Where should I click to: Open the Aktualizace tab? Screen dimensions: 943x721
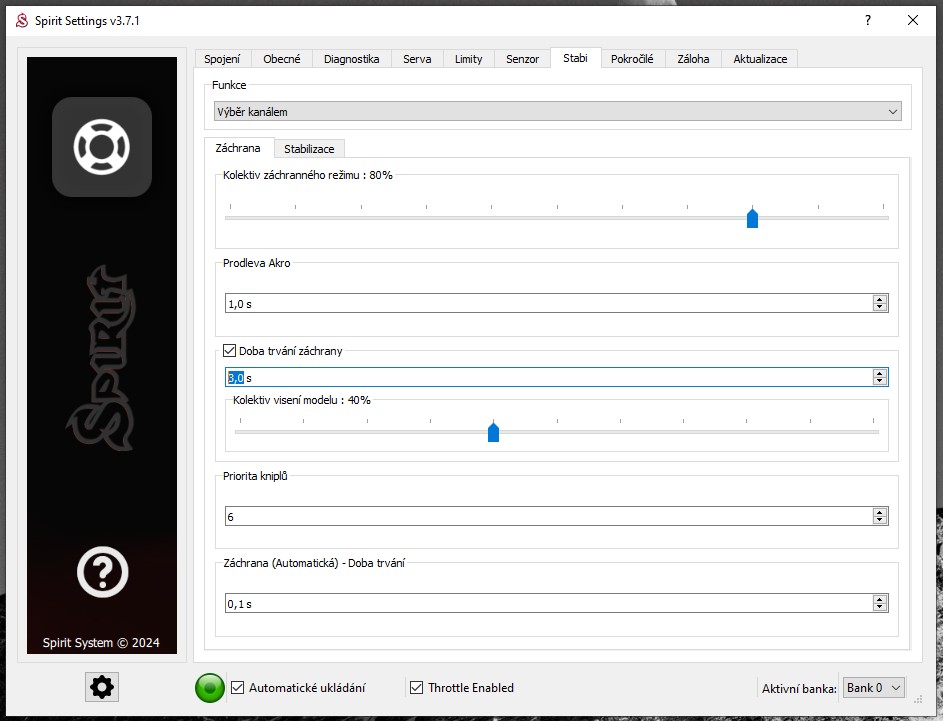click(x=760, y=59)
